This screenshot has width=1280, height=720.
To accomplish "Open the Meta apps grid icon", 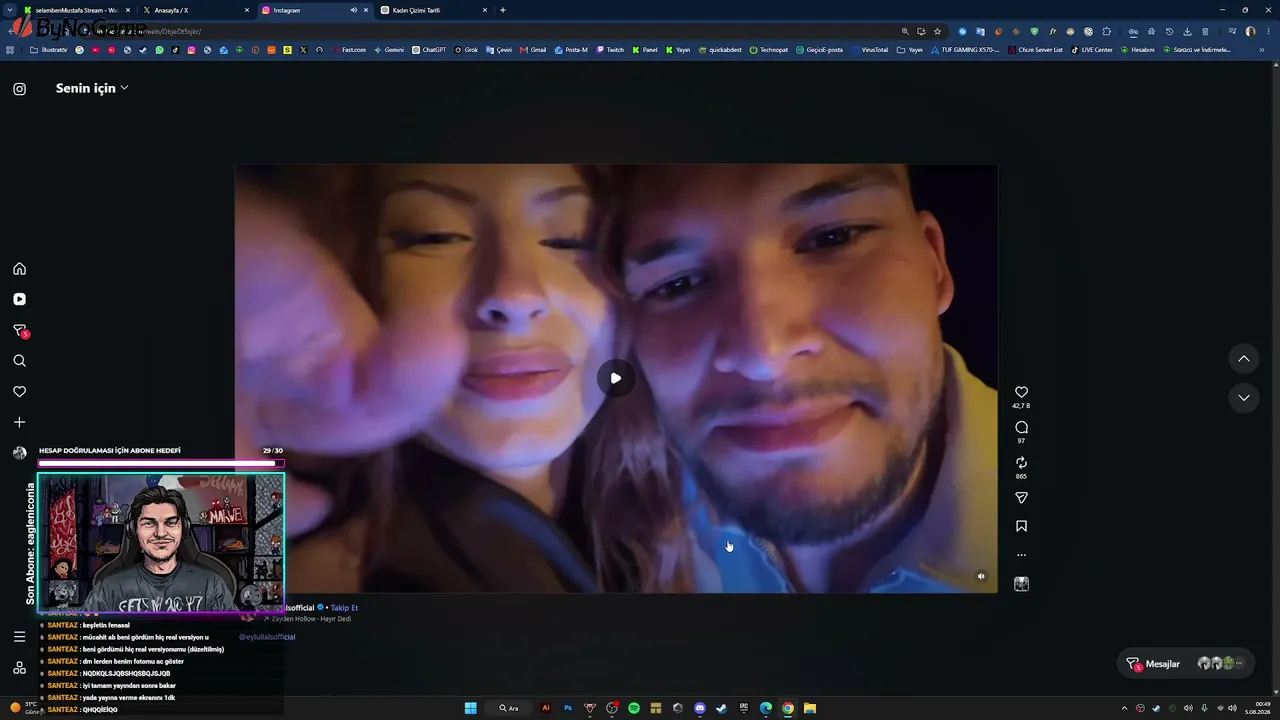I will (19, 668).
